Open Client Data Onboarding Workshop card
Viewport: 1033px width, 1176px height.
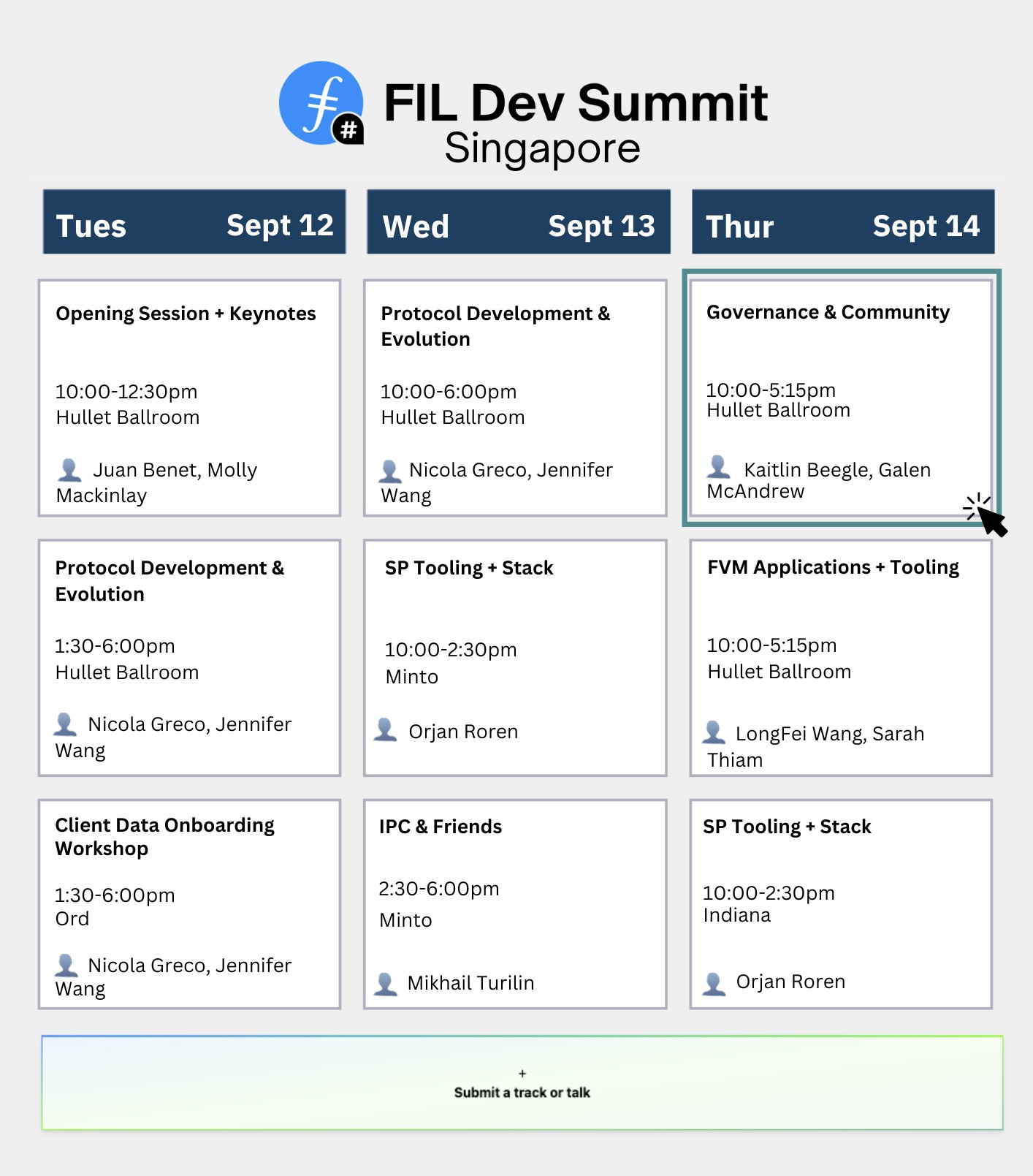[x=190, y=903]
